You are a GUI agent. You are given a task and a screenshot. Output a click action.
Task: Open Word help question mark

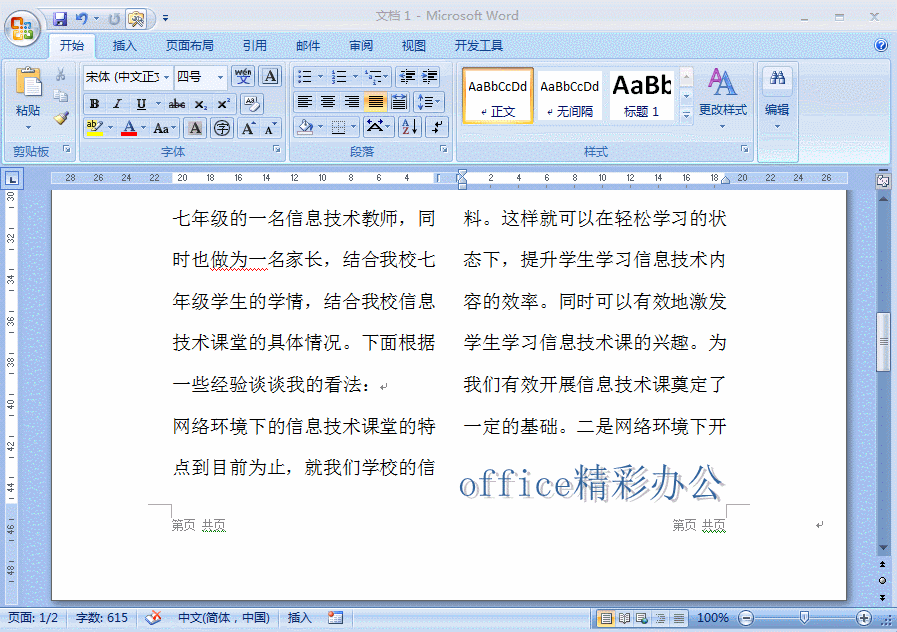[881, 45]
